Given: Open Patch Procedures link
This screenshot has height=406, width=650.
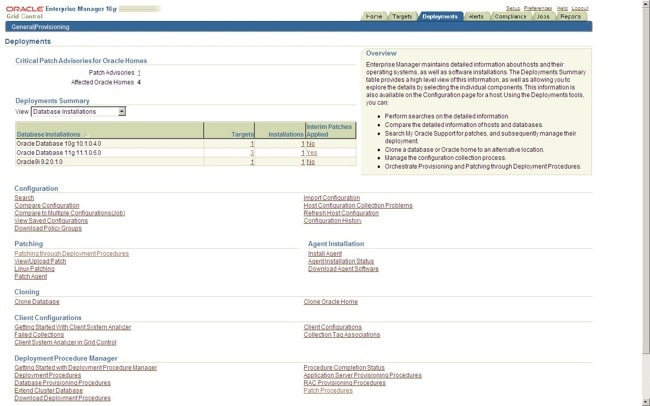Looking at the screenshot, I should coord(328,390).
